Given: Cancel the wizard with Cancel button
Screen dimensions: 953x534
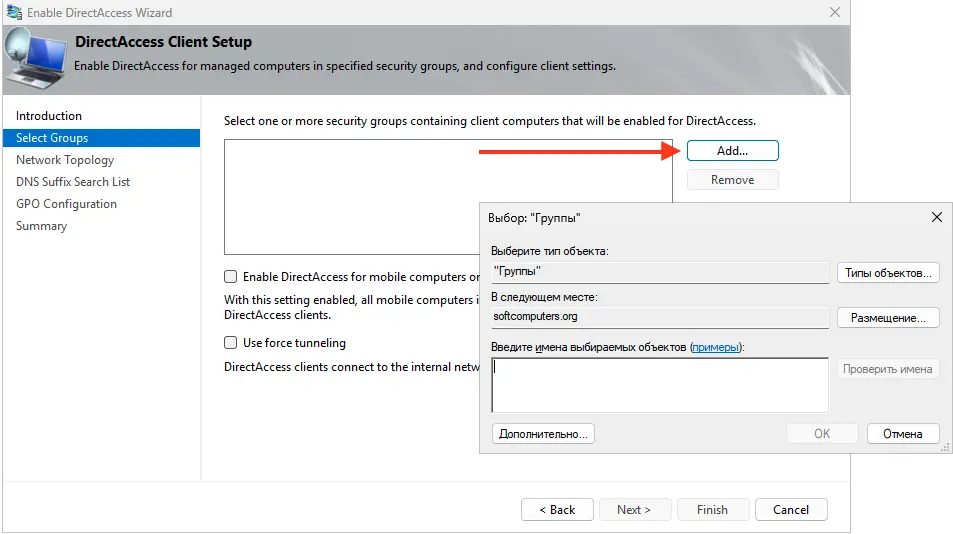Looking at the screenshot, I should coord(790,509).
